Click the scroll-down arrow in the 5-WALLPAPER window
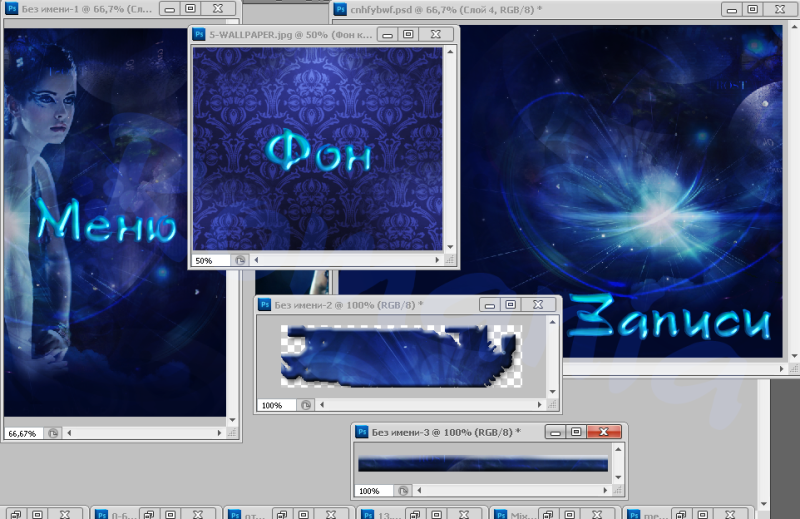This screenshot has height=519, width=800. pyautogui.click(x=450, y=247)
